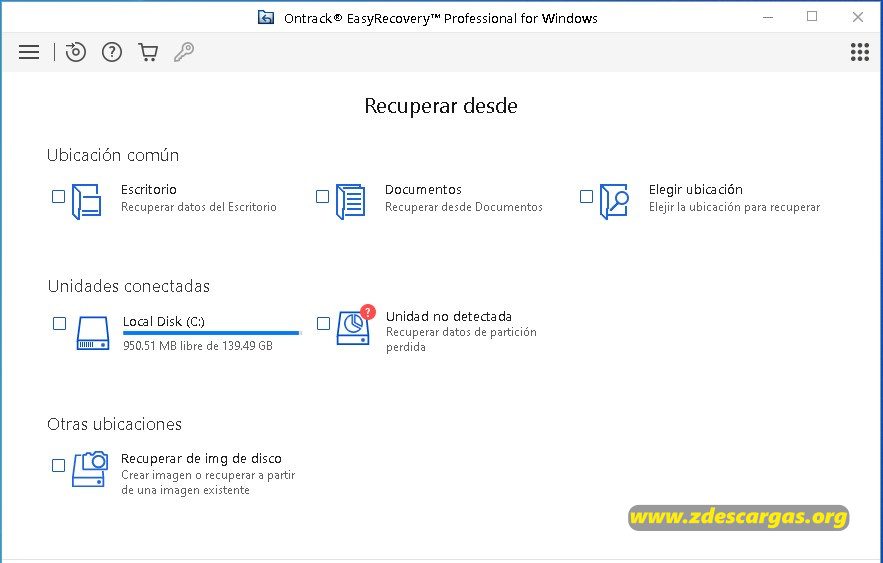Viewport: 883px width, 563px height.
Task: Click the Elegir ubicación folder search icon
Action: click(614, 201)
